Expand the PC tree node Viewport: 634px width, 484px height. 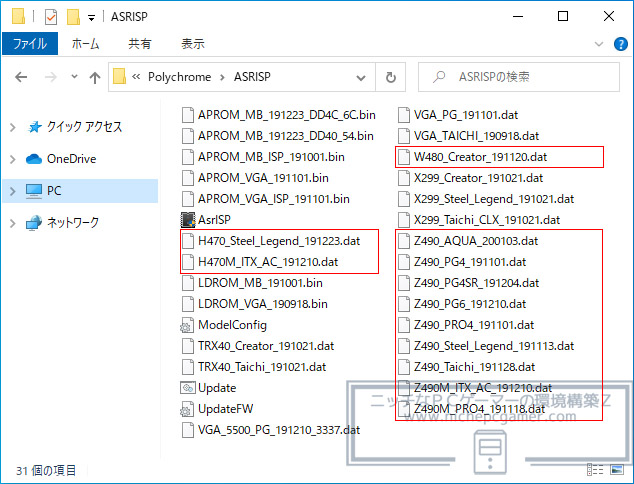click(x=13, y=191)
